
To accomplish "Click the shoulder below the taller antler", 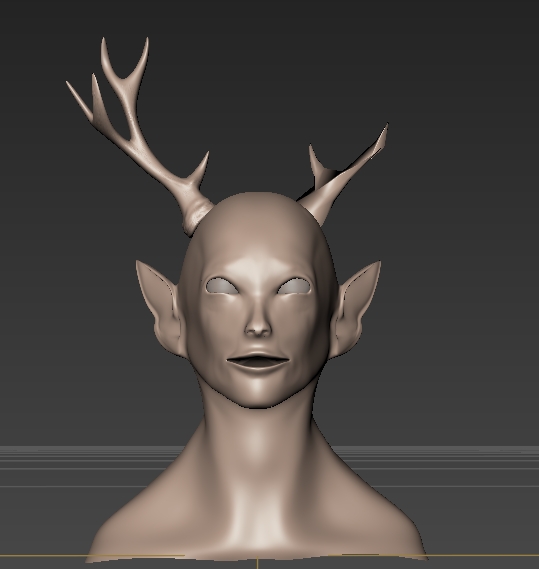I will click(x=145, y=523).
